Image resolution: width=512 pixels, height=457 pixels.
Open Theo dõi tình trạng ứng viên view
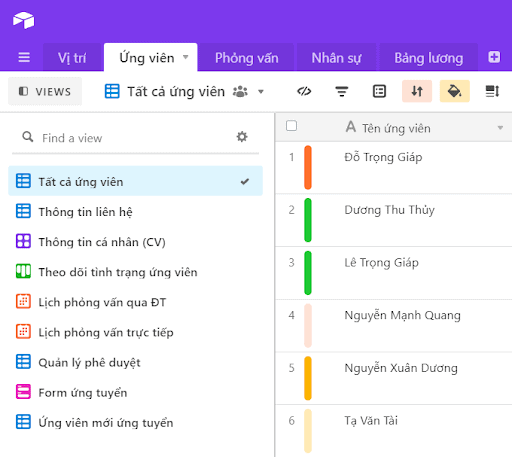pos(135,272)
